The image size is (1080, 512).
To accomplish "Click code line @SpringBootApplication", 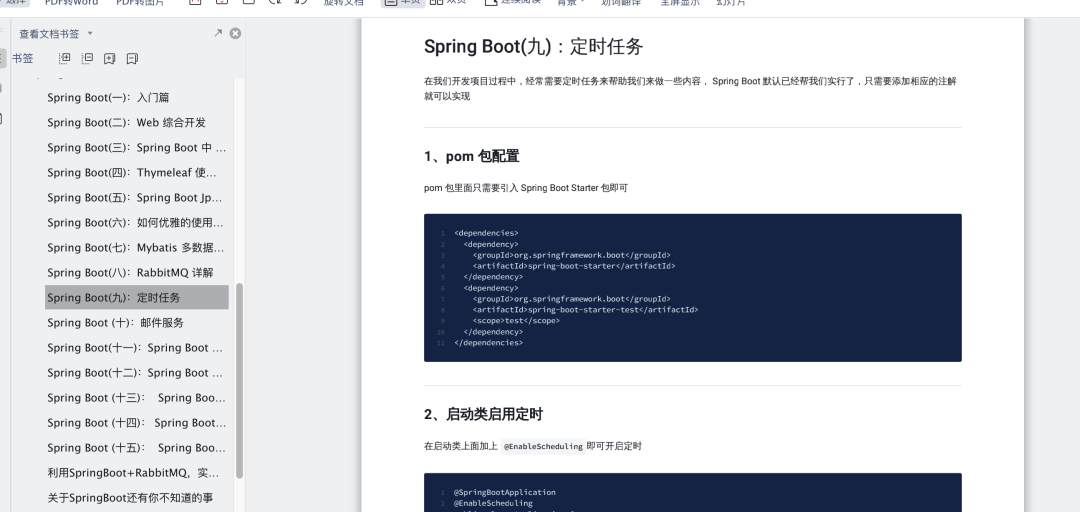I will [x=505, y=493].
